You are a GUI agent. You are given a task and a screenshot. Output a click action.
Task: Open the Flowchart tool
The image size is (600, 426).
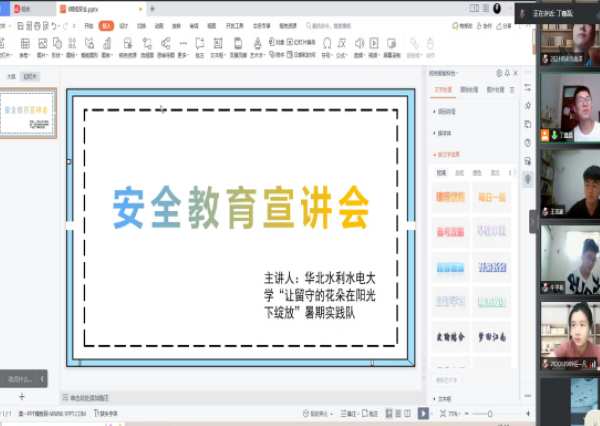pos(147,47)
